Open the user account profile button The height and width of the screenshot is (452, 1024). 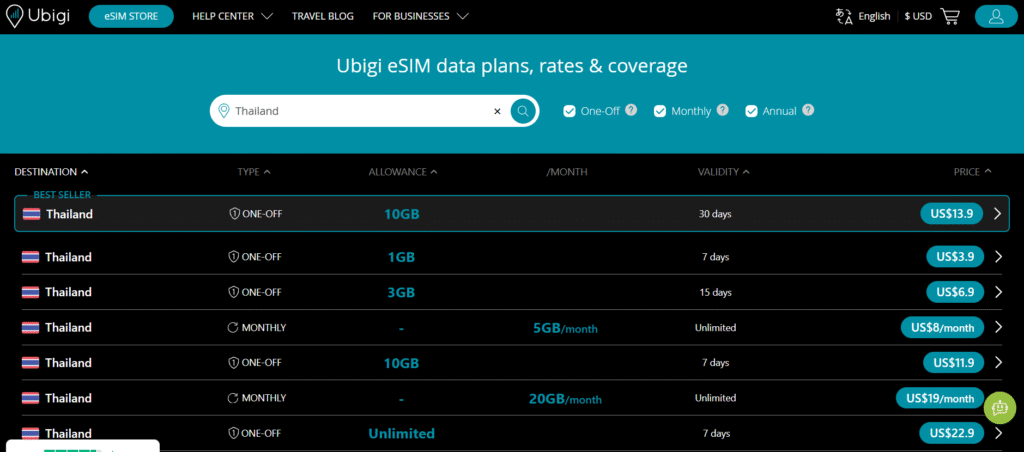996,16
